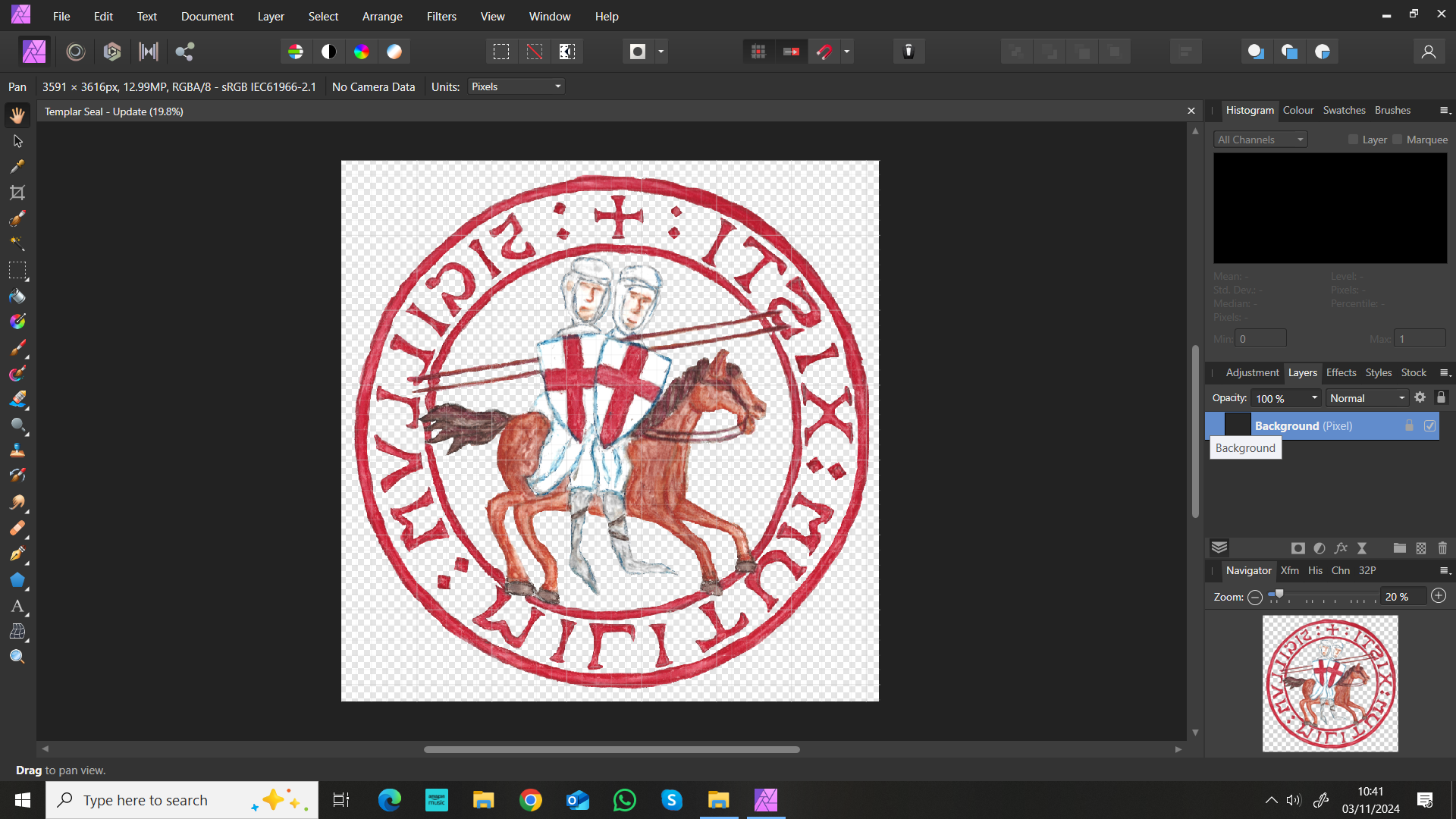
Task: Open Chrome from the taskbar
Action: [x=531, y=800]
